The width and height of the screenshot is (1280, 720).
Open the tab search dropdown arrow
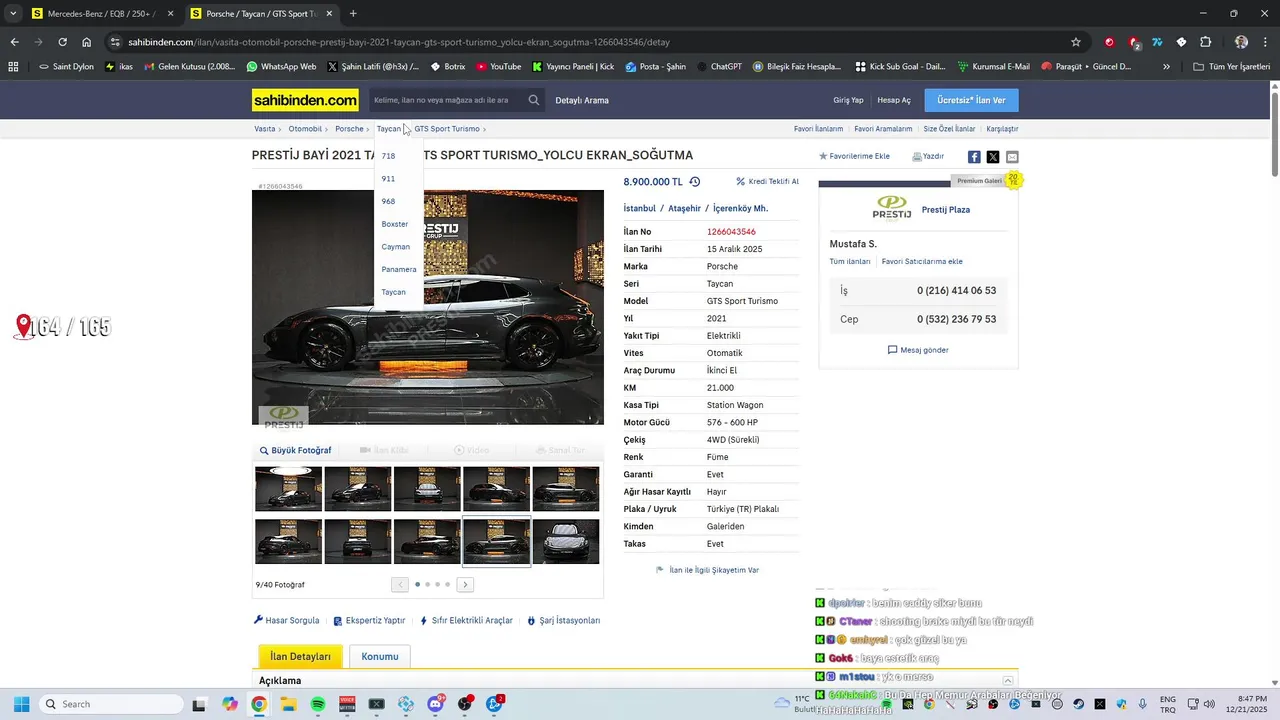(x=13, y=14)
